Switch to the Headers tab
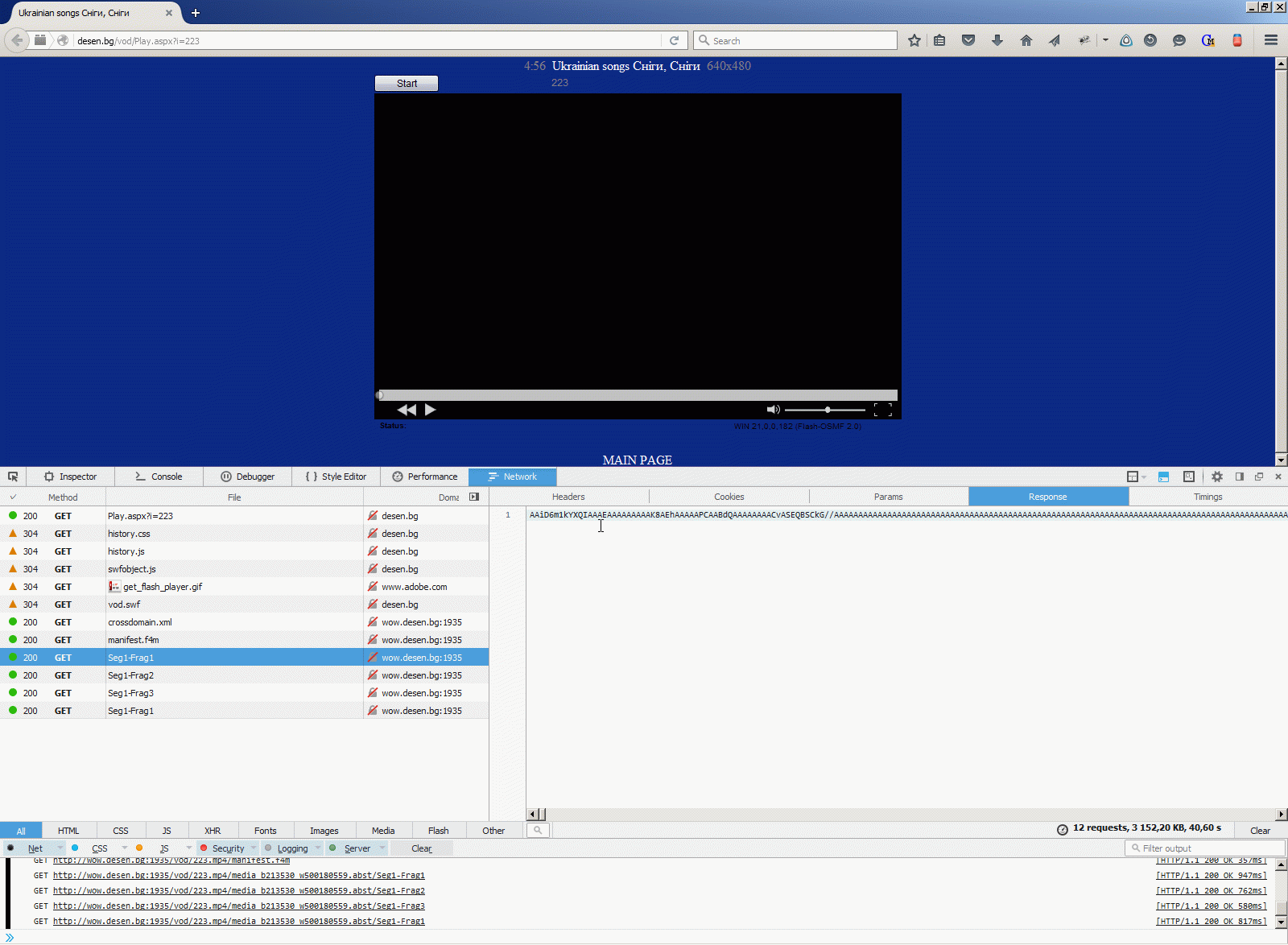 [x=568, y=497]
